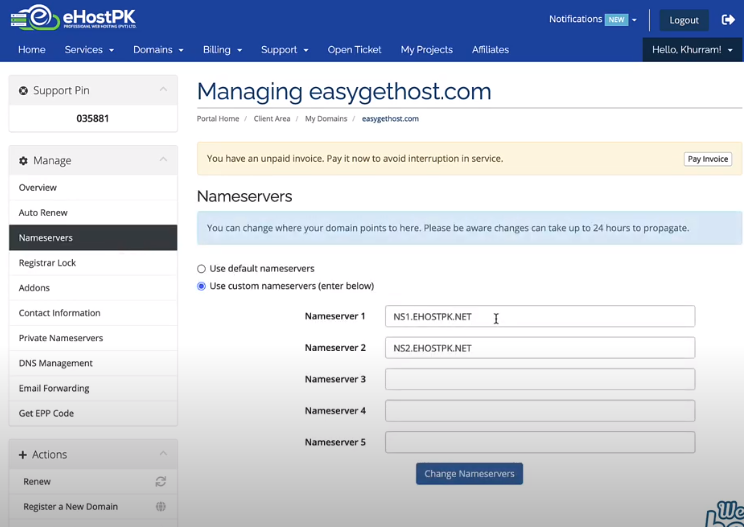Click the Change Nameservers button
Viewport: 744px width, 527px height.
tap(469, 474)
